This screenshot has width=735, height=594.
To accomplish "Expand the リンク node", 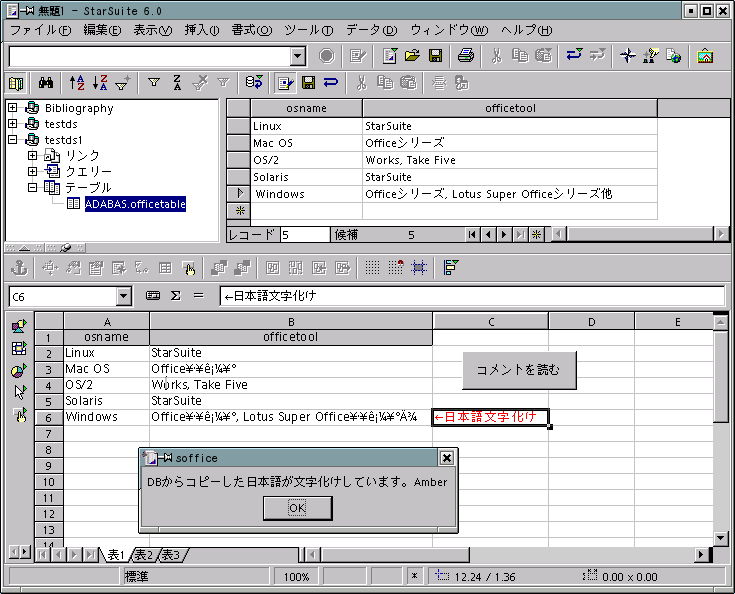I will (32, 155).
